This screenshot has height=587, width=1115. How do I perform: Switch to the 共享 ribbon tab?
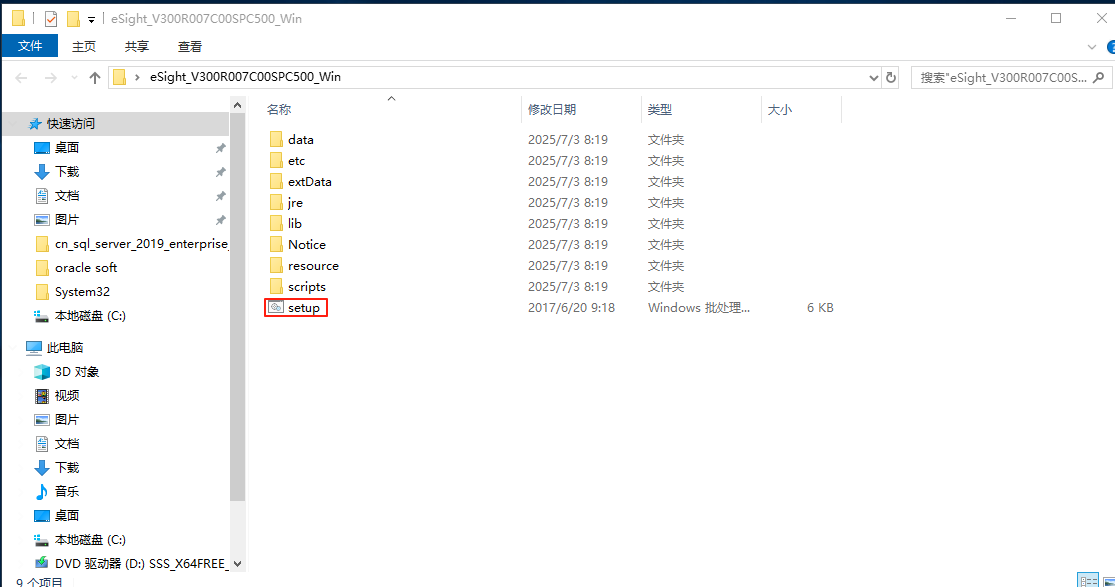pyautogui.click(x=137, y=46)
